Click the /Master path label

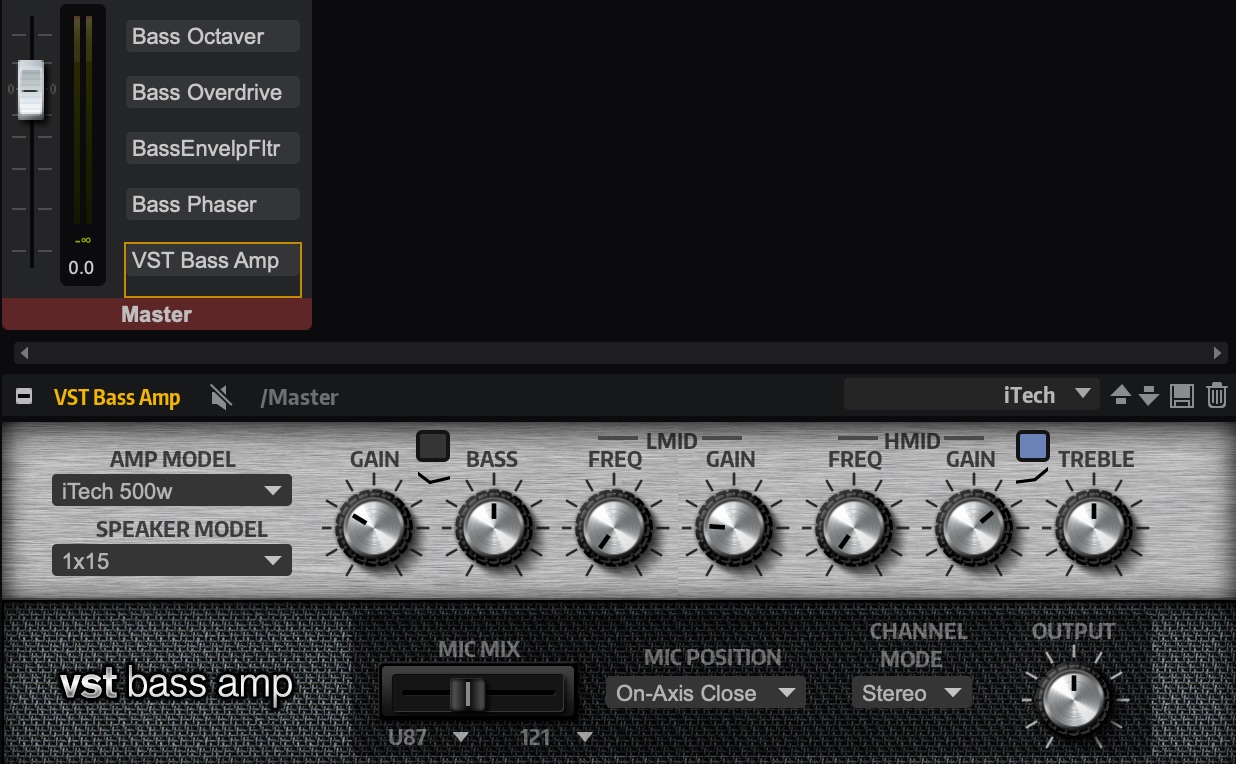(x=299, y=397)
